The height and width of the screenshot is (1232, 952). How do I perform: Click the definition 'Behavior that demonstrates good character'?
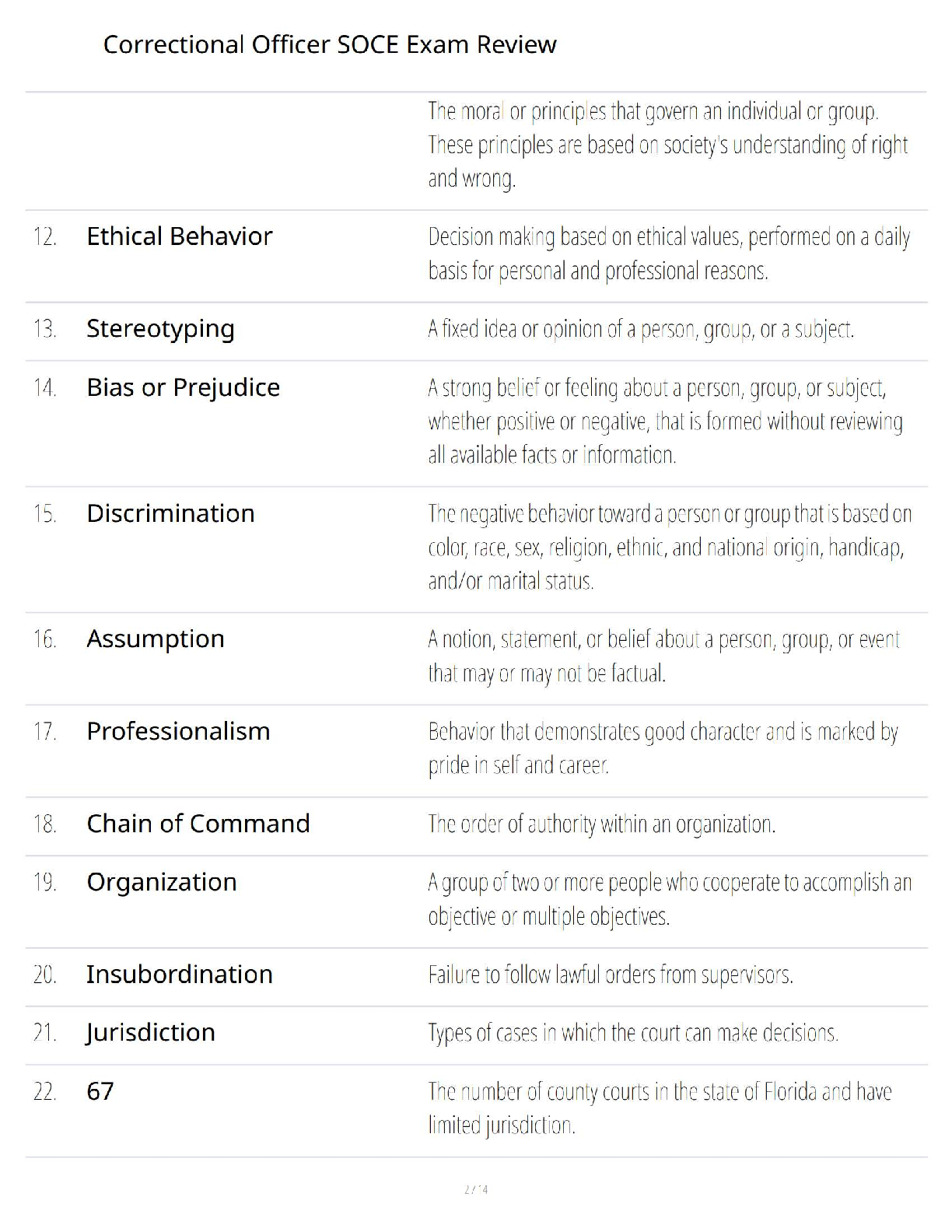pos(663,748)
